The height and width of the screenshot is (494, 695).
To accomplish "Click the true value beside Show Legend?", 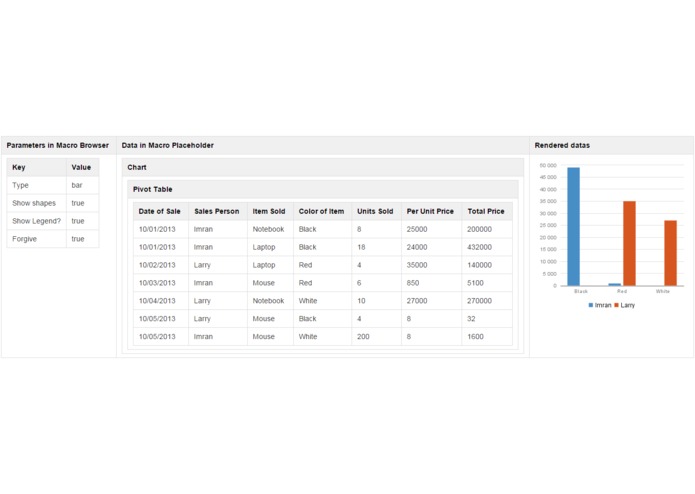I will pos(82,221).
